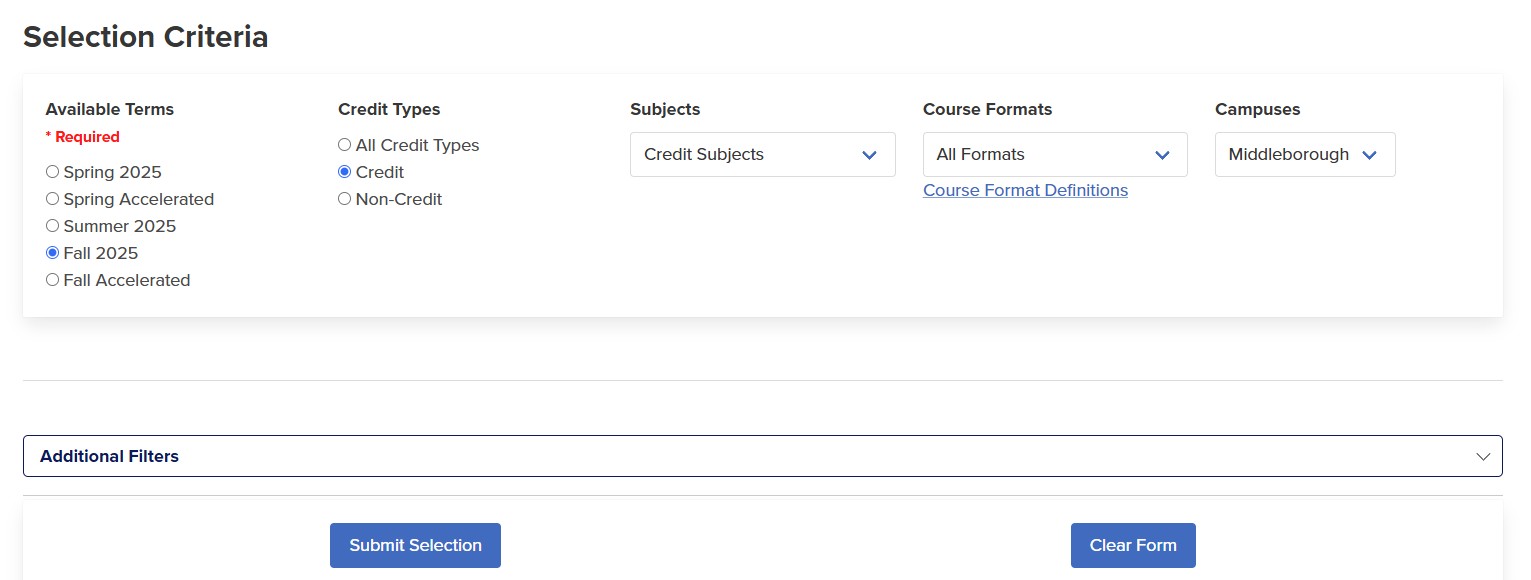The width and height of the screenshot is (1531, 580).
Task: Click the Campuses dropdown arrow
Action: [1371, 154]
